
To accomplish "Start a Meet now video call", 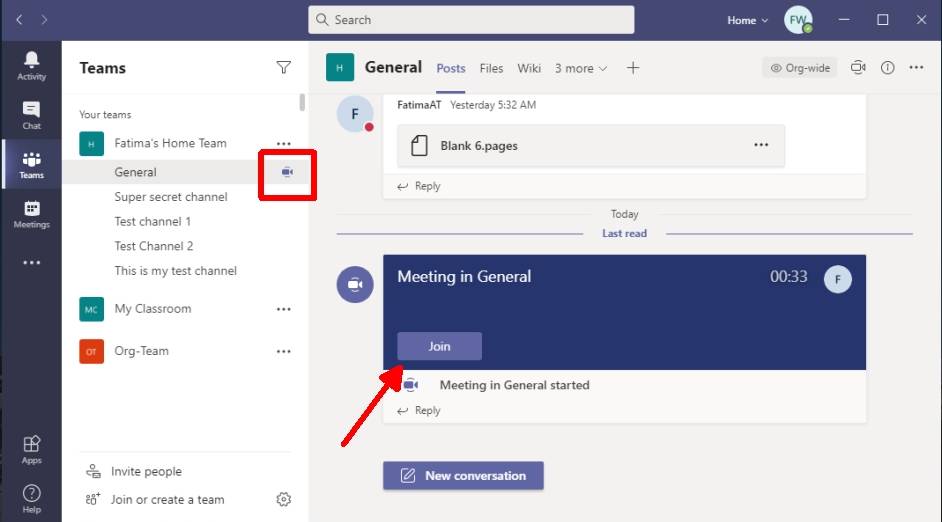I will 858,68.
